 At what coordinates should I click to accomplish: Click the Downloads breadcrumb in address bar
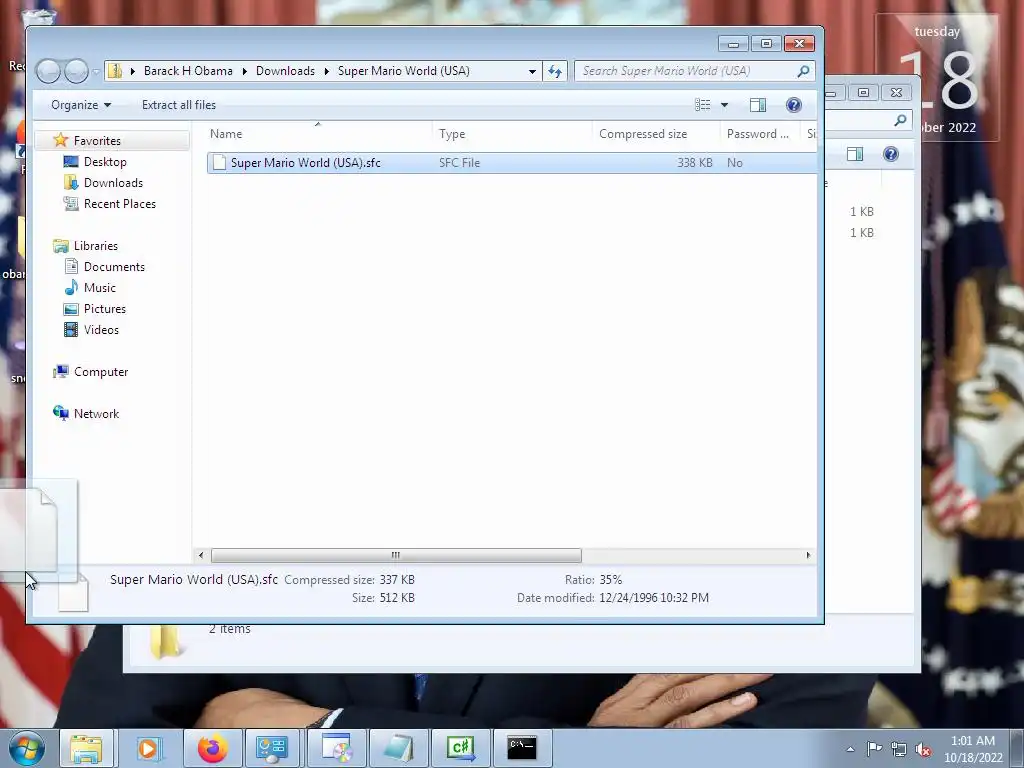pos(285,71)
